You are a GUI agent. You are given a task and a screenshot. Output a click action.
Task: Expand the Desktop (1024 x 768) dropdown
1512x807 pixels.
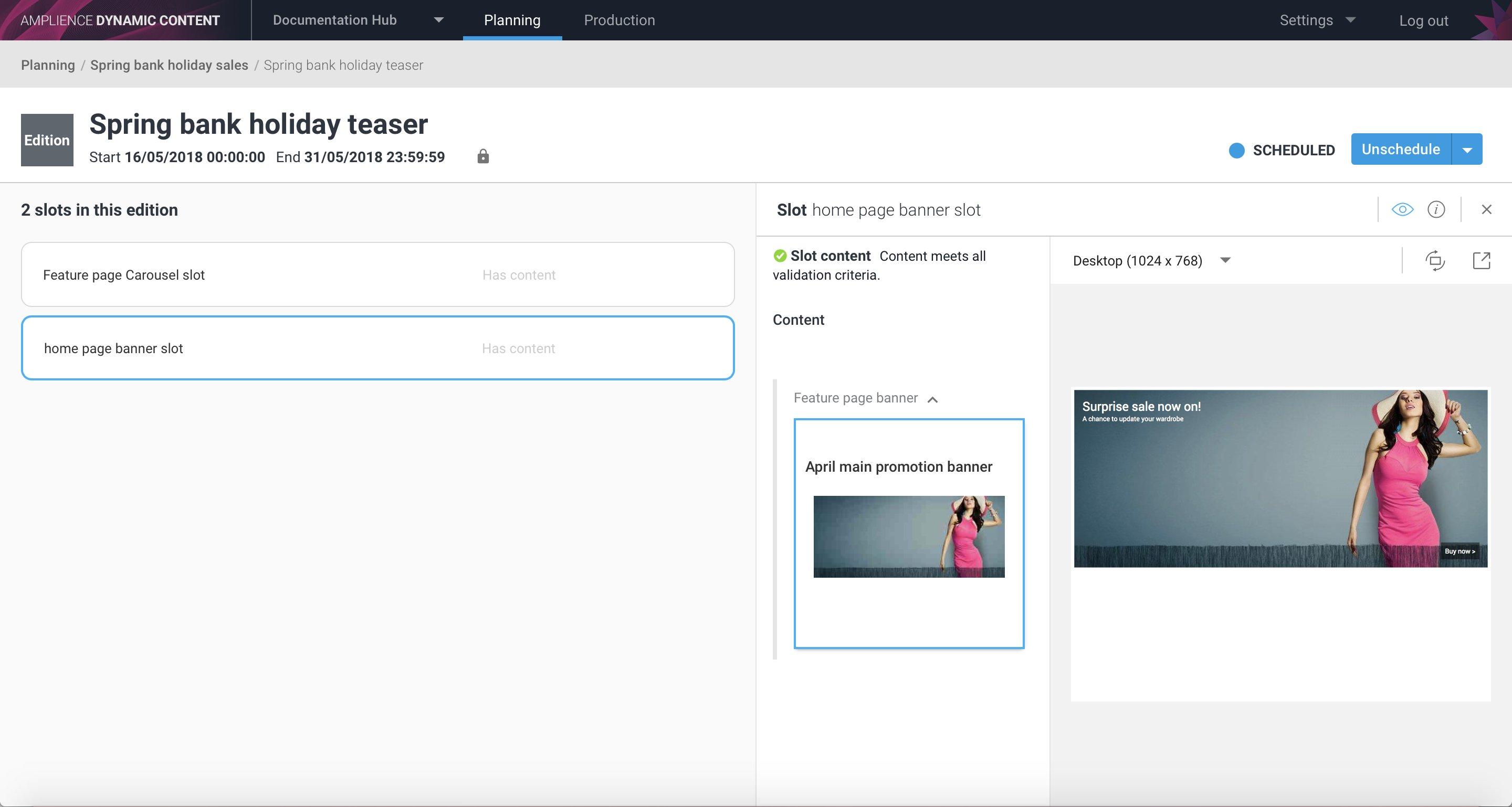(1225, 260)
